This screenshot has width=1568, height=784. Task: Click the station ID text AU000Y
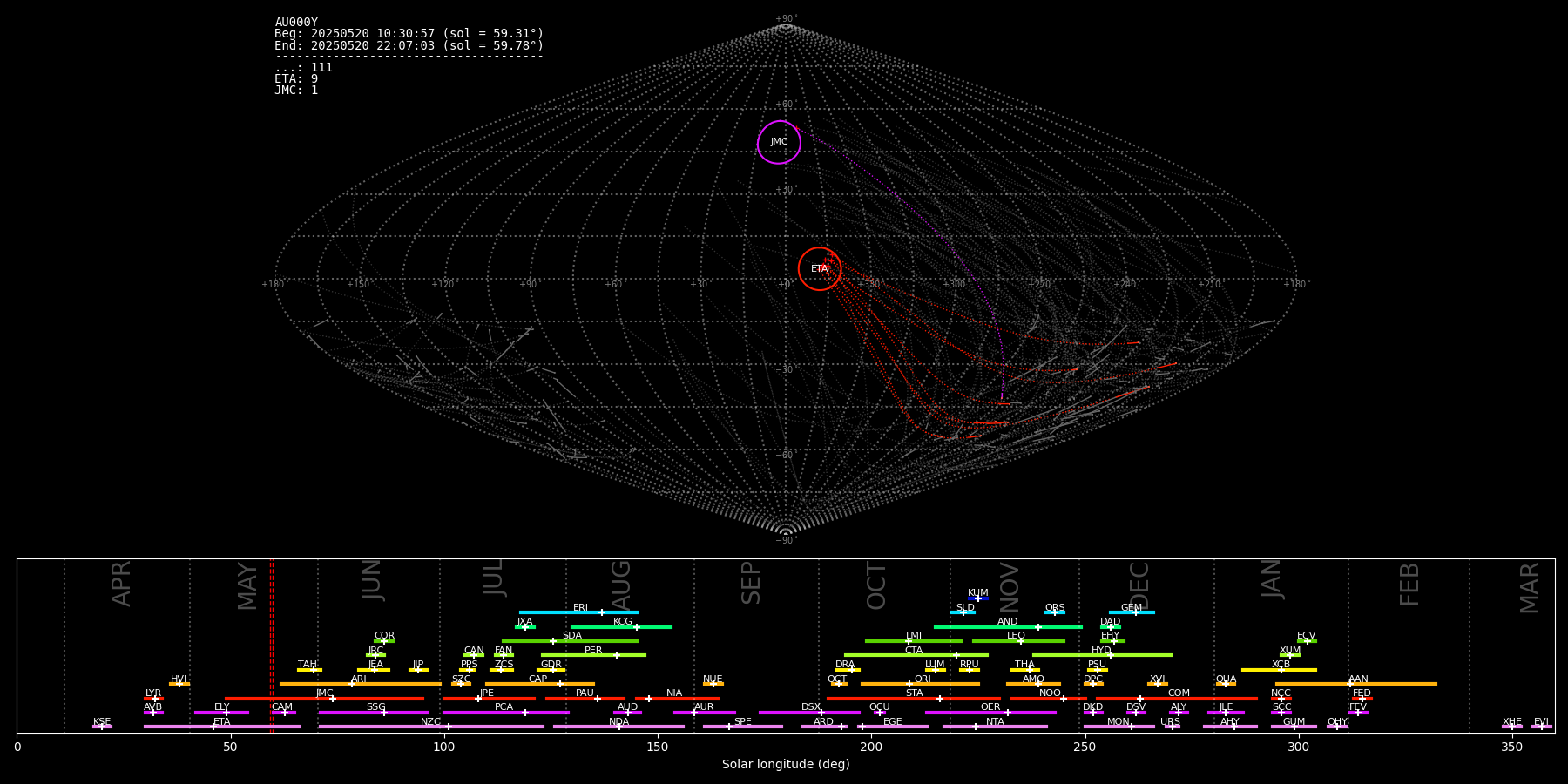click(x=296, y=23)
